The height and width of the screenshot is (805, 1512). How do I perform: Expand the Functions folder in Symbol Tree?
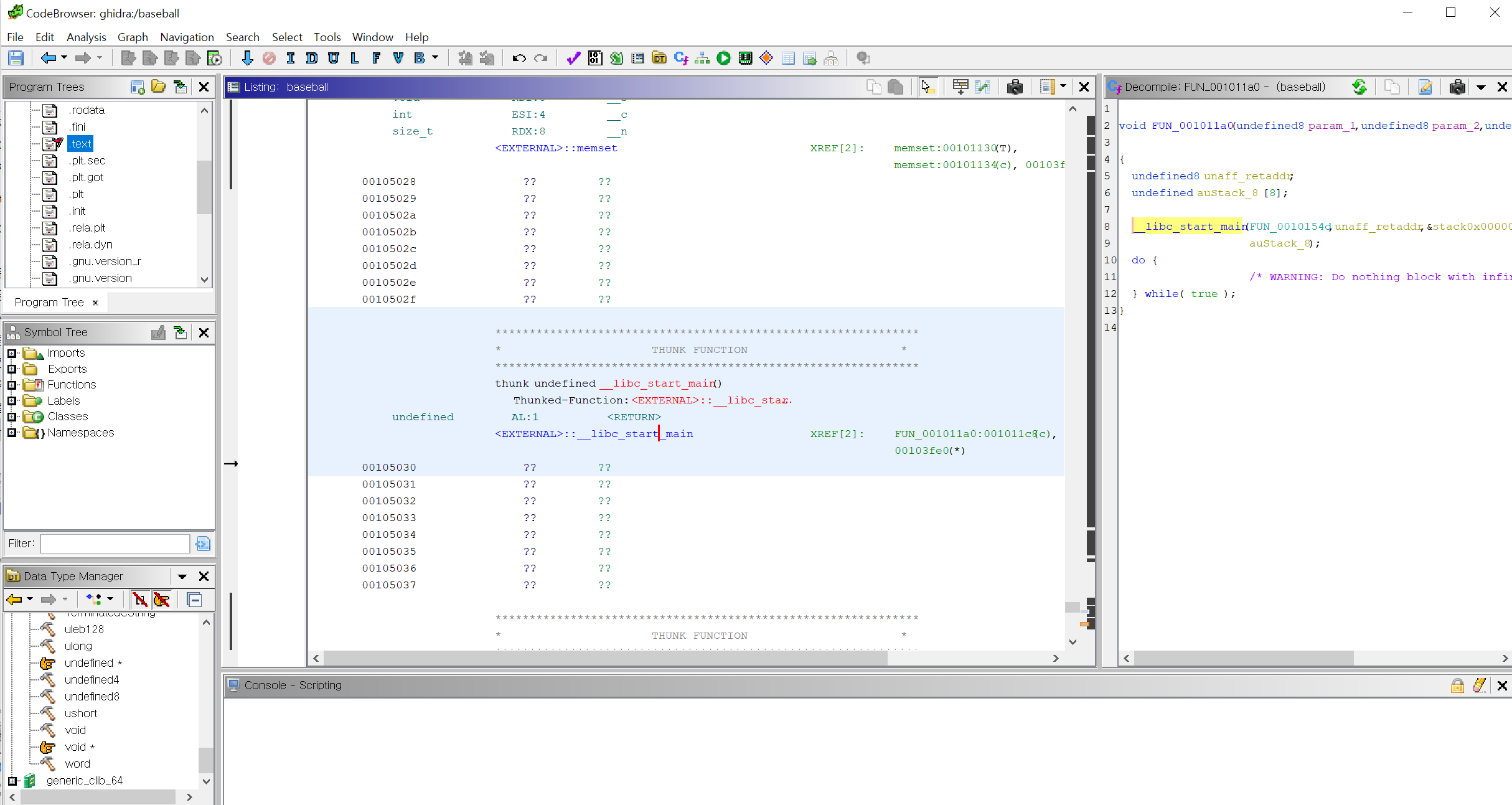pyautogui.click(x=12, y=385)
